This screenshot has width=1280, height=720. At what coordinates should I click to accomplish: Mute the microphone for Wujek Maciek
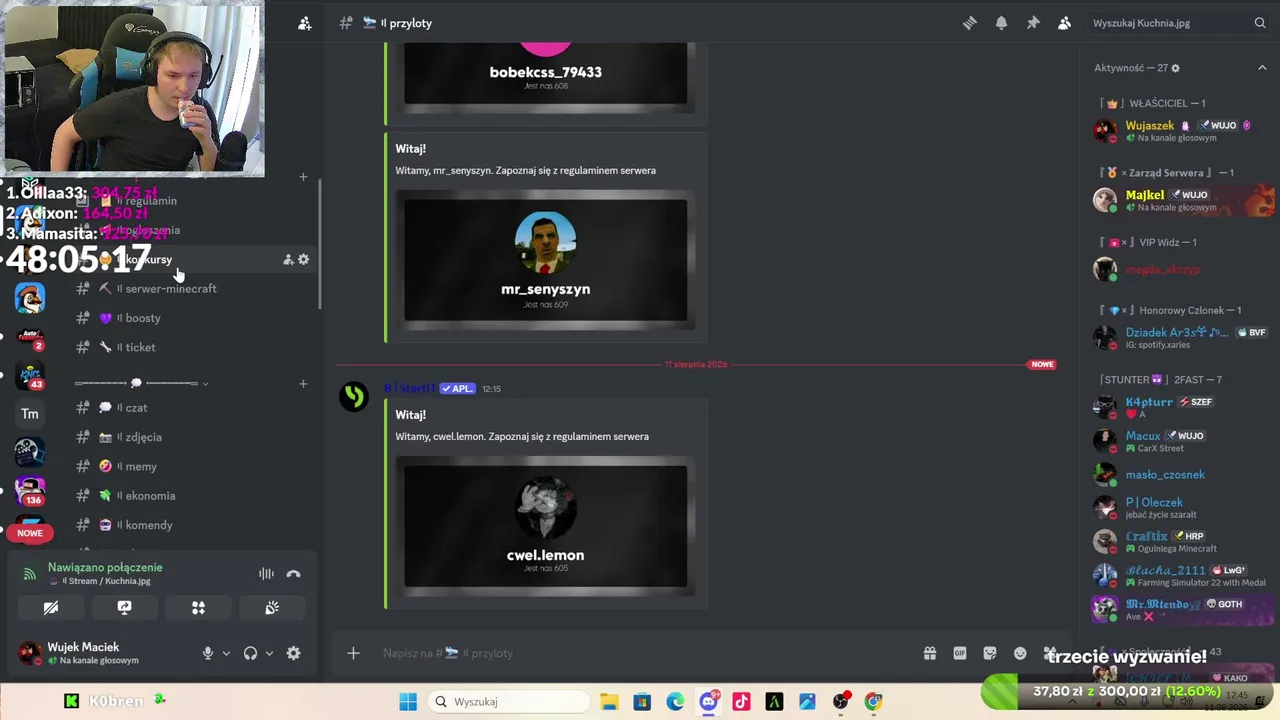208,653
